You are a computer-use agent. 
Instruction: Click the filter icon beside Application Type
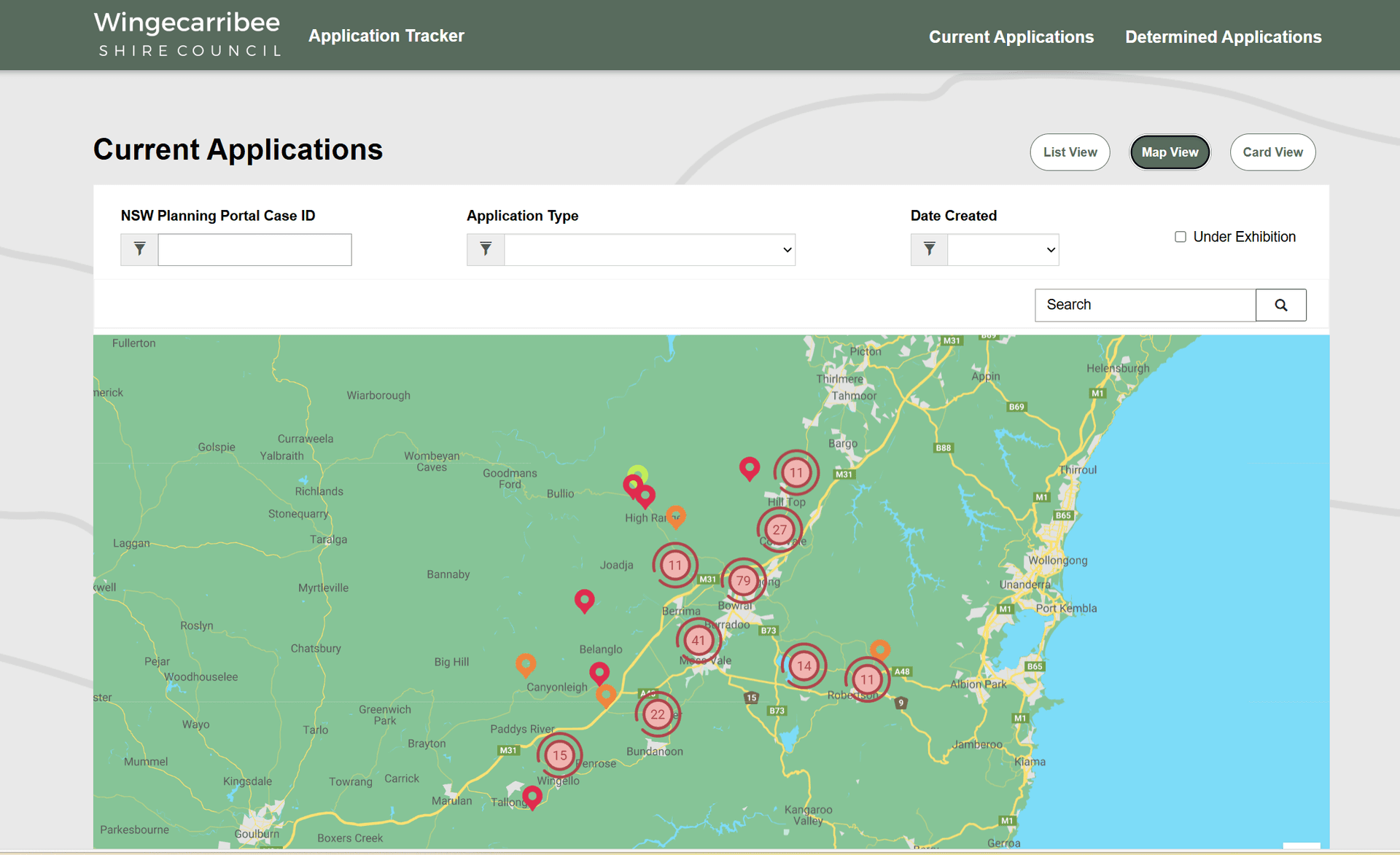[486, 249]
